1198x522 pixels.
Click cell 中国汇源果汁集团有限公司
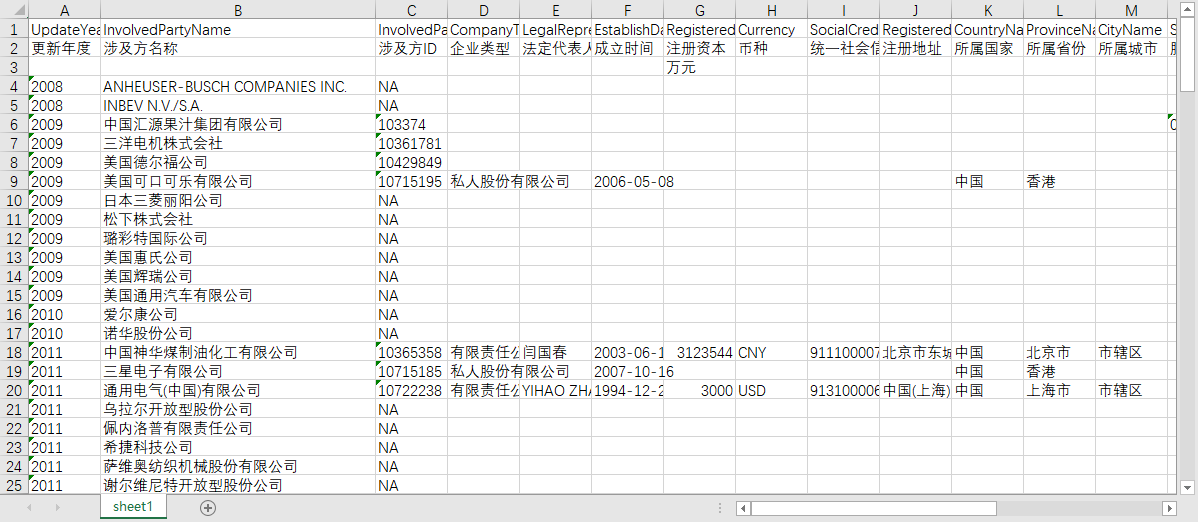pyautogui.click(x=238, y=124)
